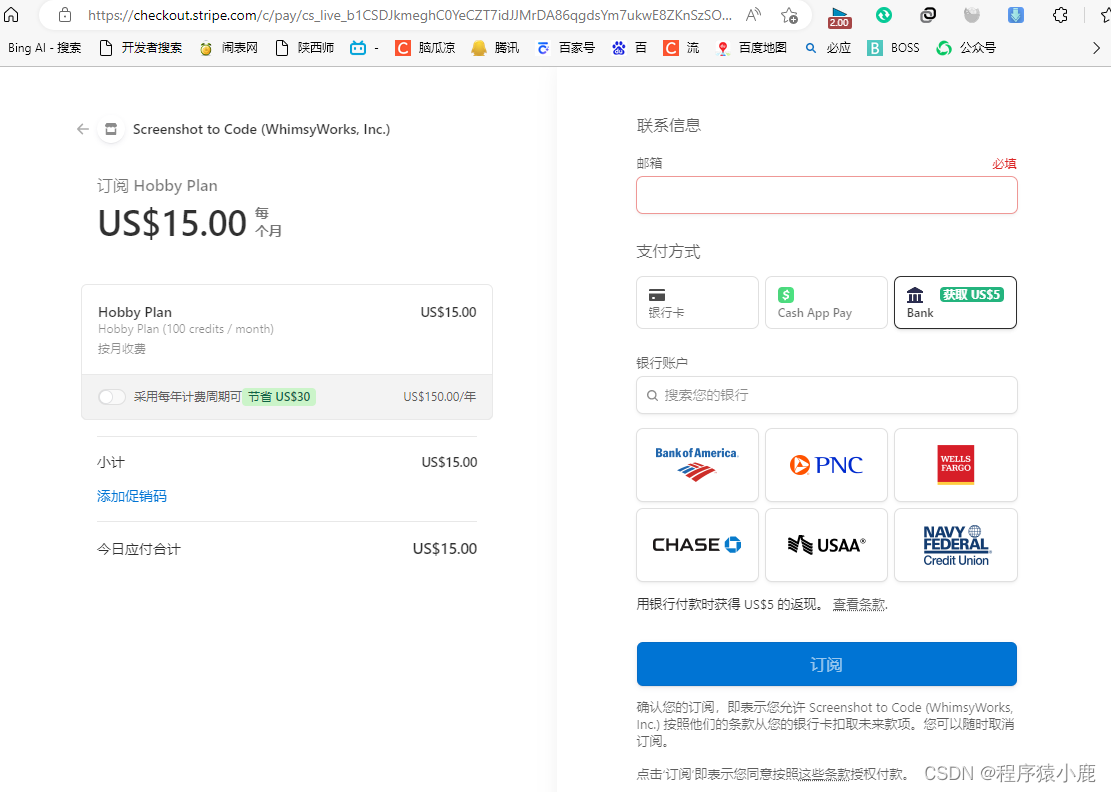Open the 开发者搜索 bookmark

140,47
